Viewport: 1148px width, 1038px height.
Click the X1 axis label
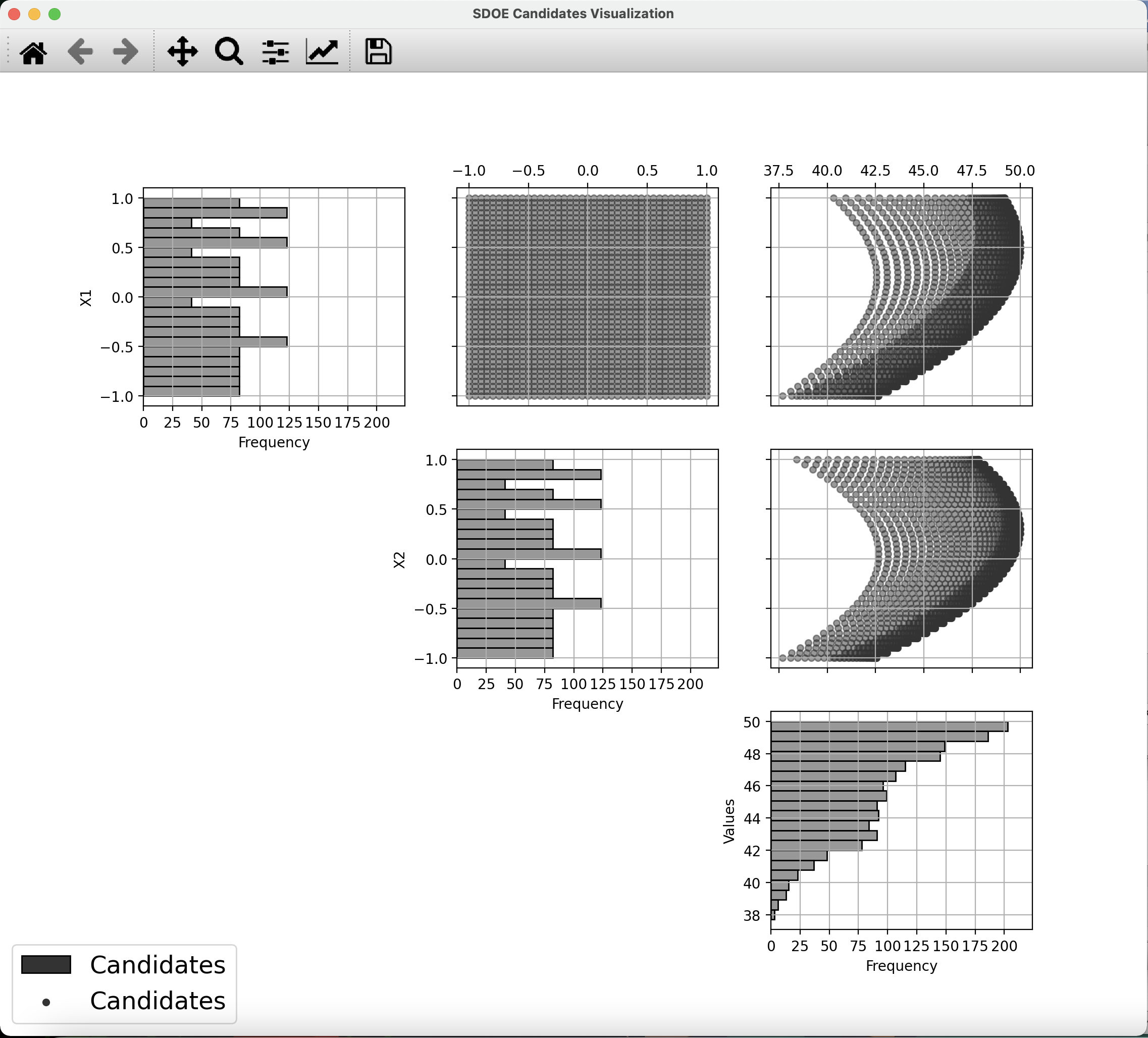85,298
